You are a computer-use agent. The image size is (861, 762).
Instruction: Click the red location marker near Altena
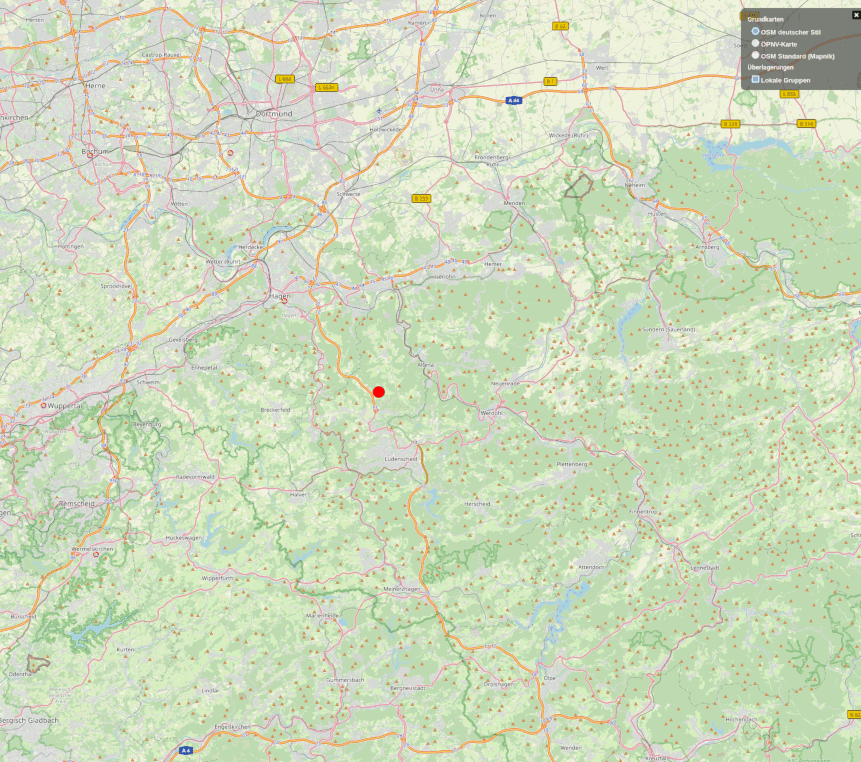[378, 392]
